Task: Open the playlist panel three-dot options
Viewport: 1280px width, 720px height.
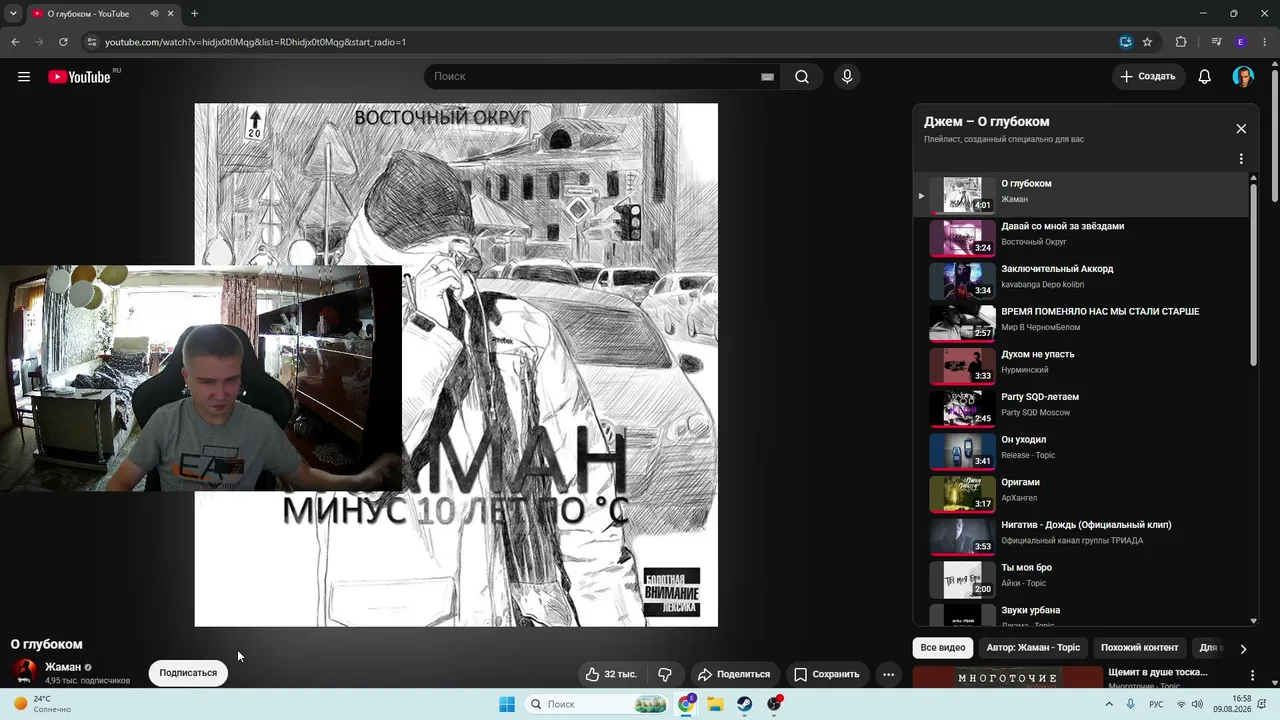Action: coord(1241,159)
